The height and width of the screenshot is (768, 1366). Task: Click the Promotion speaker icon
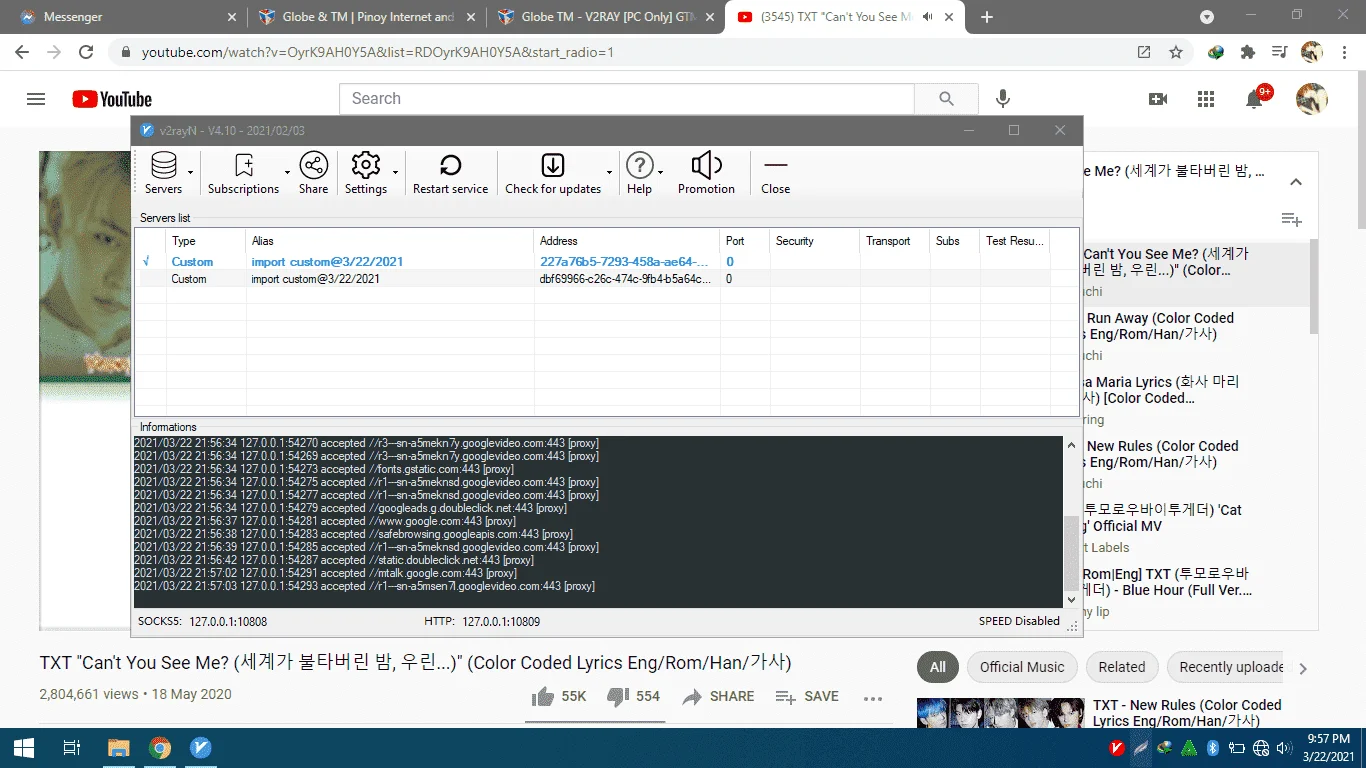[706, 174]
